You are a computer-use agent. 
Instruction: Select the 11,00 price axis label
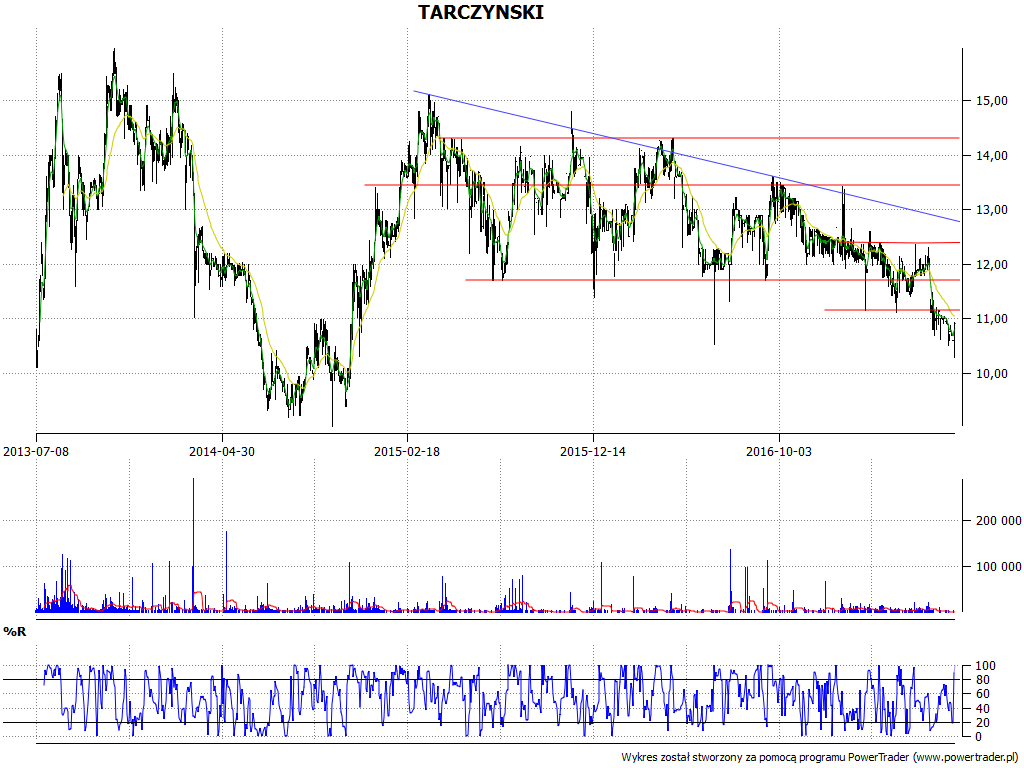991,319
